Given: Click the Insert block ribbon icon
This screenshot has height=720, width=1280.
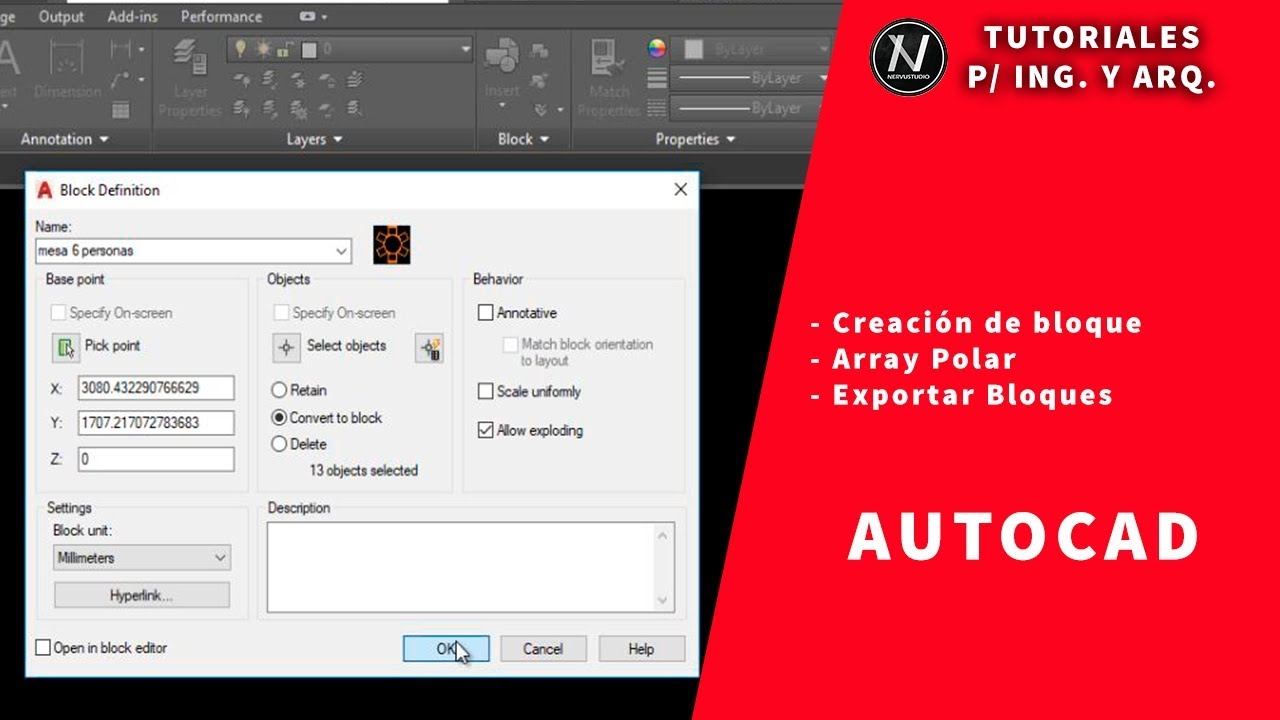Looking at the screenshot, I should [x=502, y=56].
